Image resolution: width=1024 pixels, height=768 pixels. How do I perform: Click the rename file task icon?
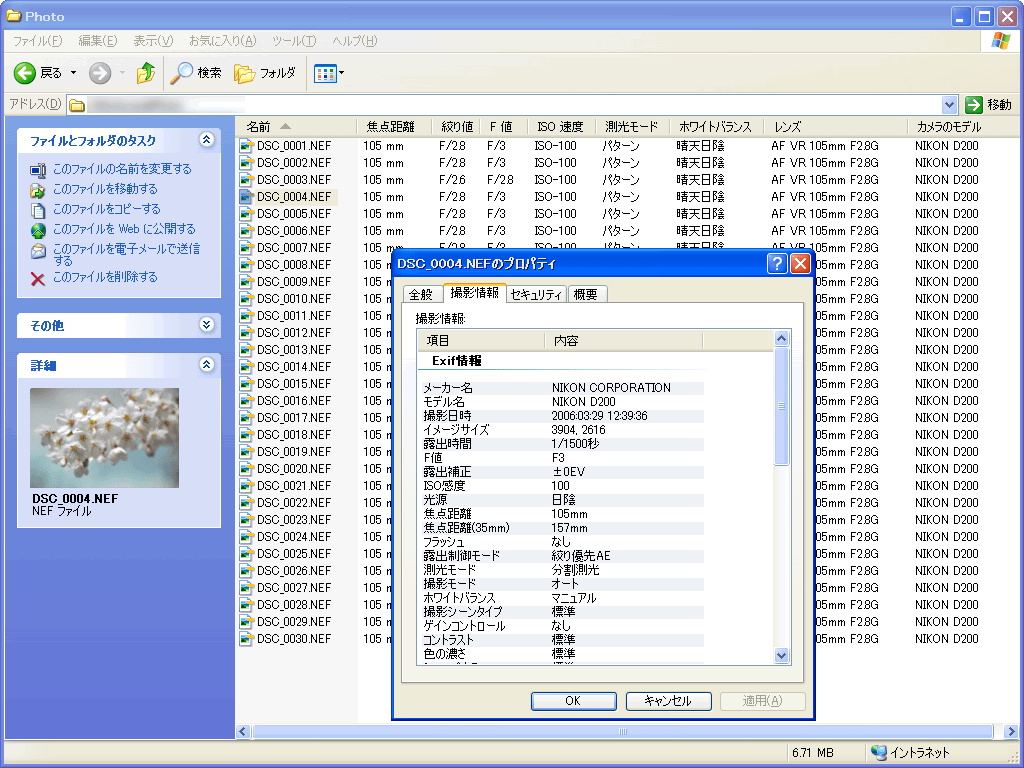click(x=38, y=170)
